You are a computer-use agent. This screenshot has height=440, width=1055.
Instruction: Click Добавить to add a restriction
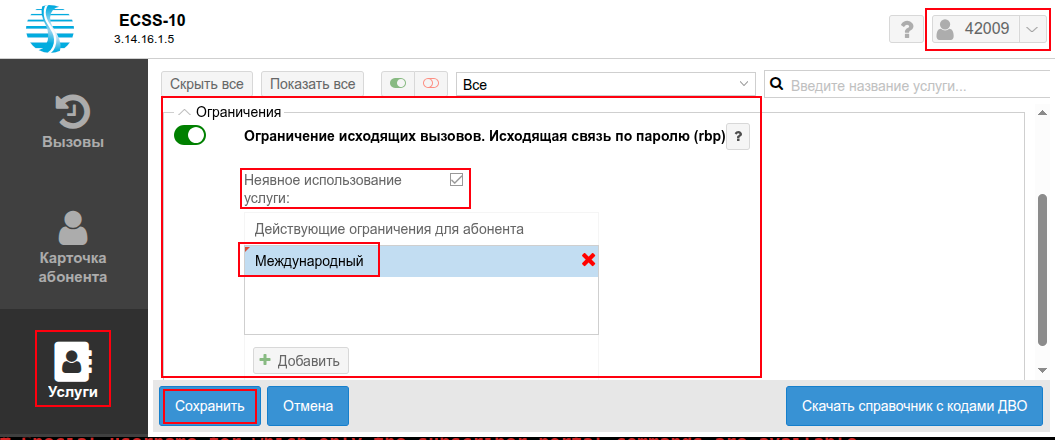(301, 360)
